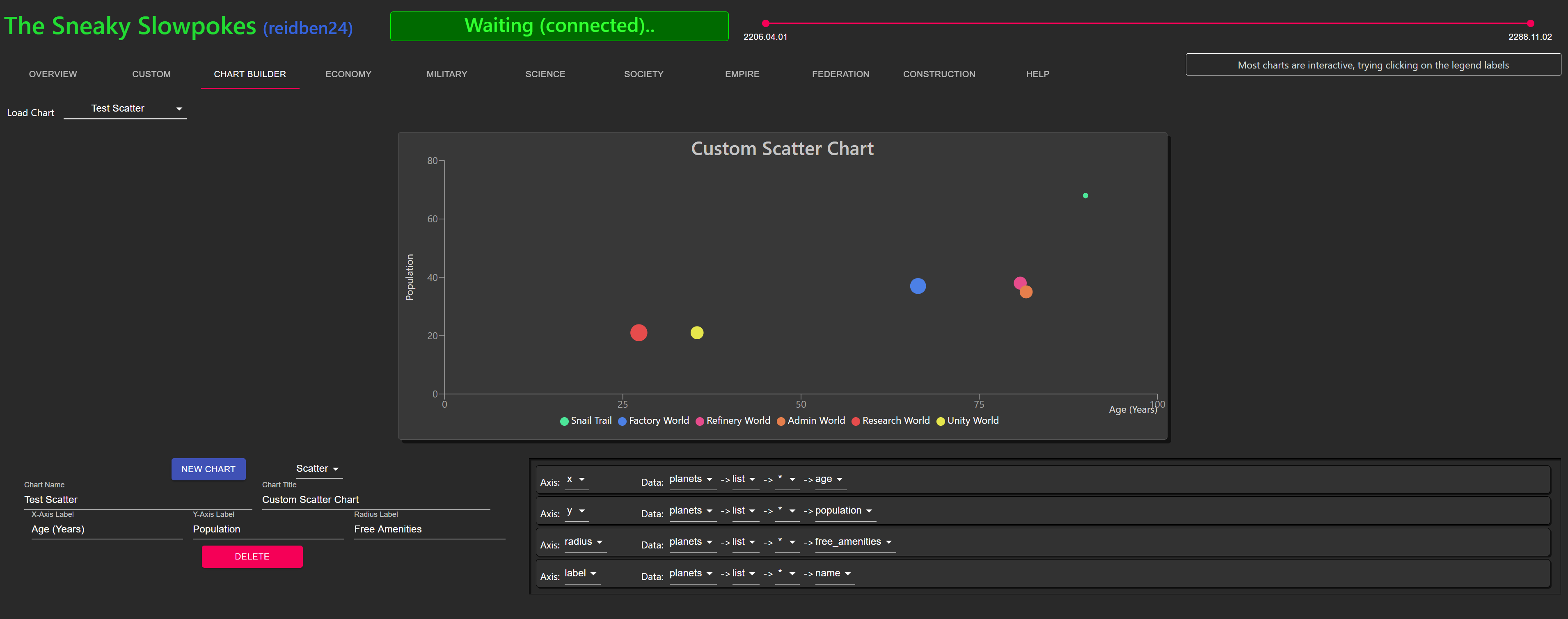Click the Delete button
1568x619 pixels.
point(252,556)
